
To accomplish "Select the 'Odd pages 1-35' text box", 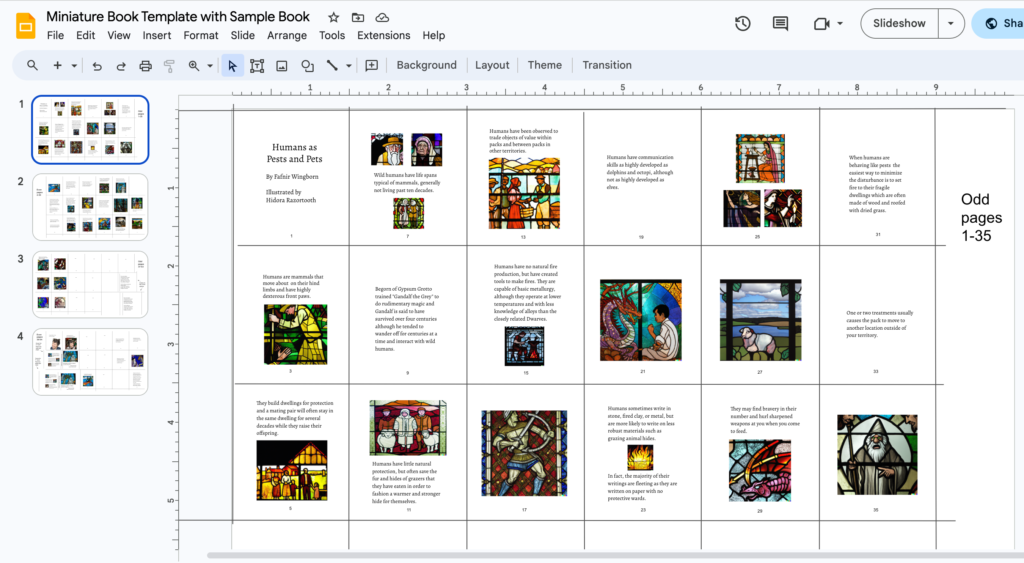I will click(x=981, y=217).
